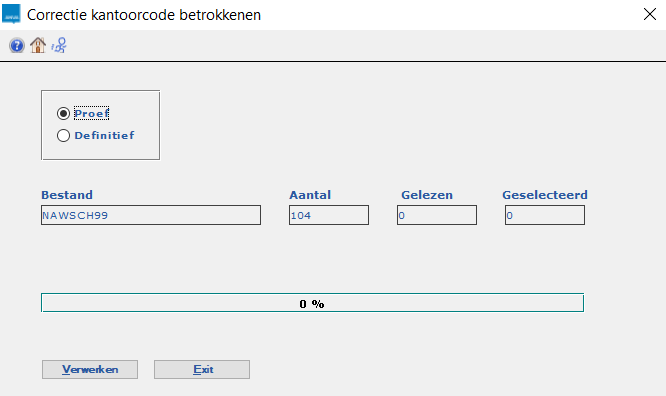Image resolution: width=666 pixels, height=396 pixels.
Task: Click the Gelezen heading label
Action: [x=427, y=195]
